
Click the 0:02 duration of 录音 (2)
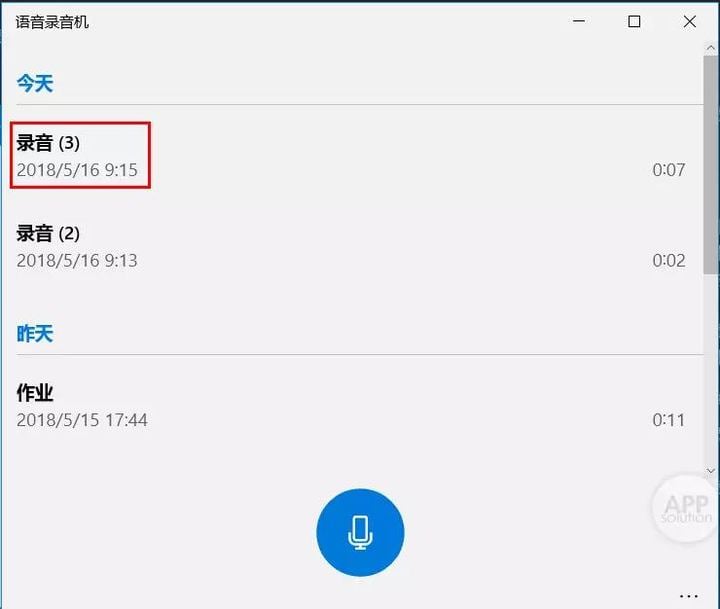coord(669,260)
